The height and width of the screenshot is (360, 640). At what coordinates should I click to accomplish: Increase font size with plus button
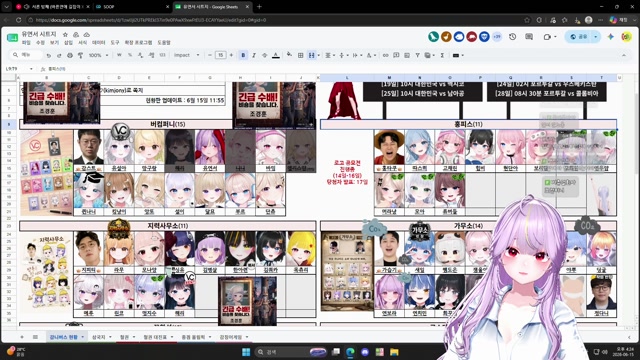pos(231,55)
